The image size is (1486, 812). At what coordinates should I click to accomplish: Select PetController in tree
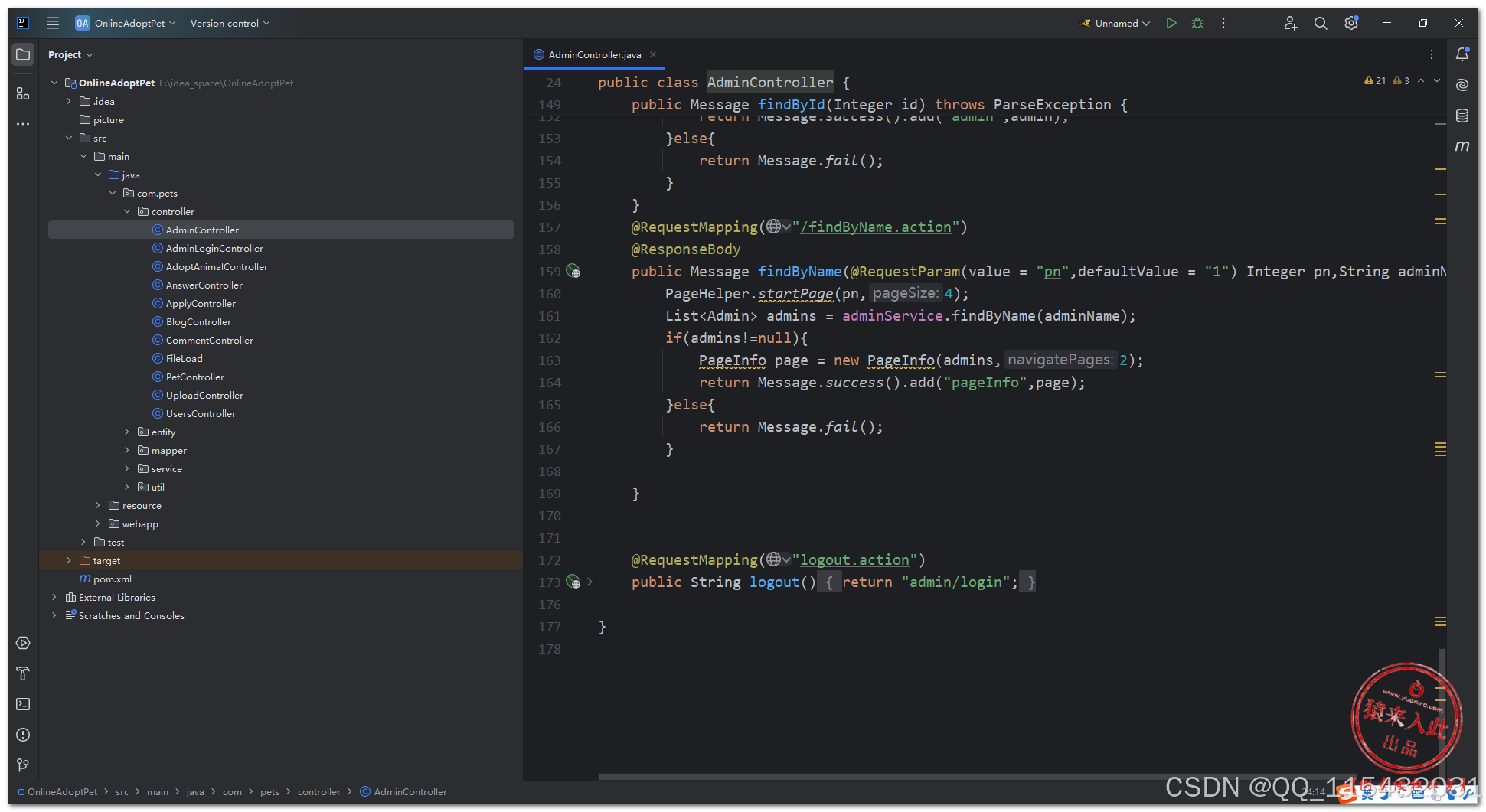coord(194,377)
